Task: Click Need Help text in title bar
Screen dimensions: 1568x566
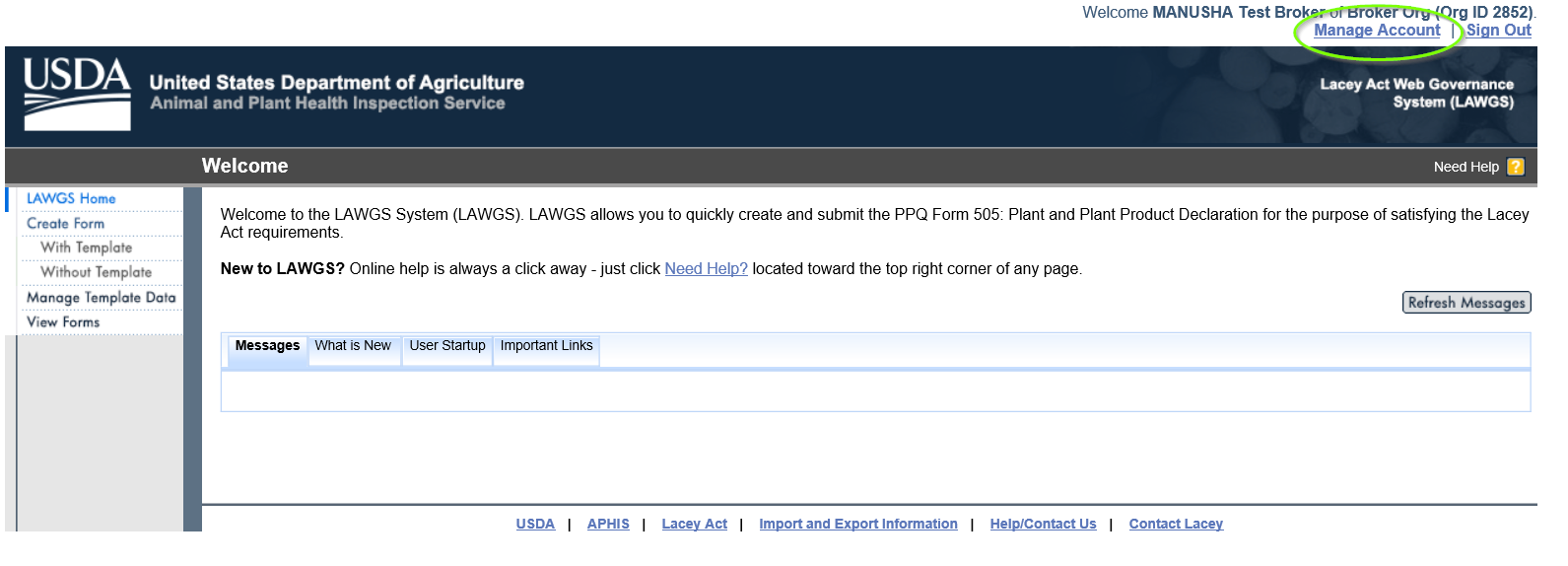Action: tap(1466, 168)
